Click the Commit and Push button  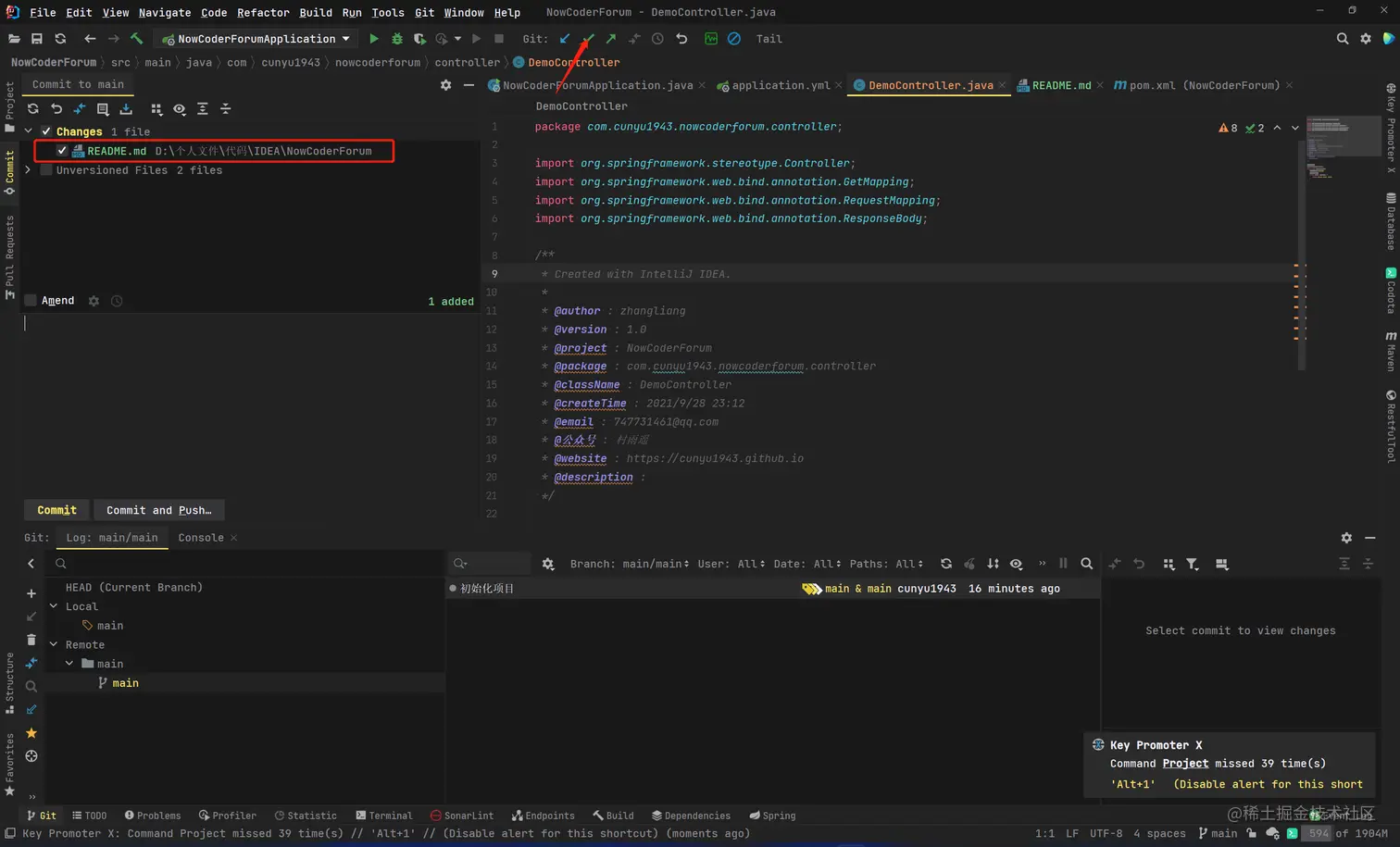[x=159, y=510]
